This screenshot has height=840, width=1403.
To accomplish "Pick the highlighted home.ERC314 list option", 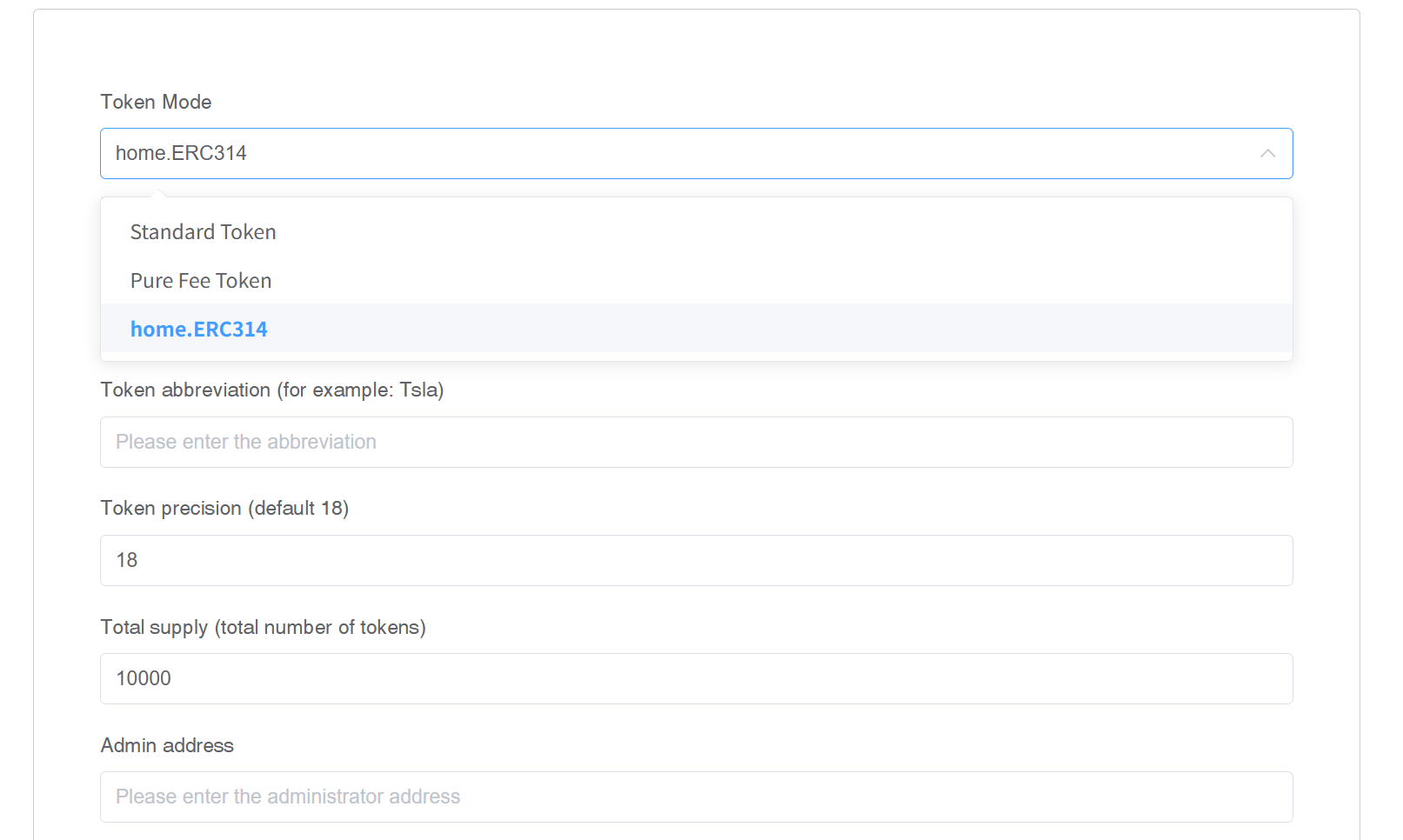I will [x=199, y=330].
